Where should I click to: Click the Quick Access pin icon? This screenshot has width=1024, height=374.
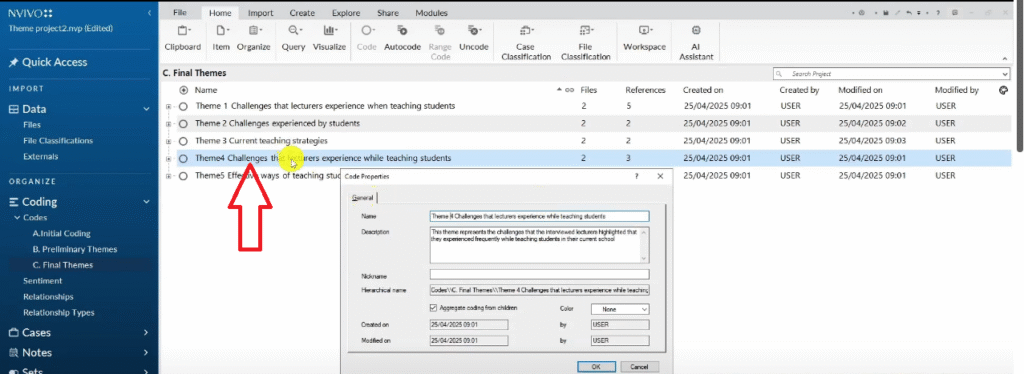(x=13, y=63)
